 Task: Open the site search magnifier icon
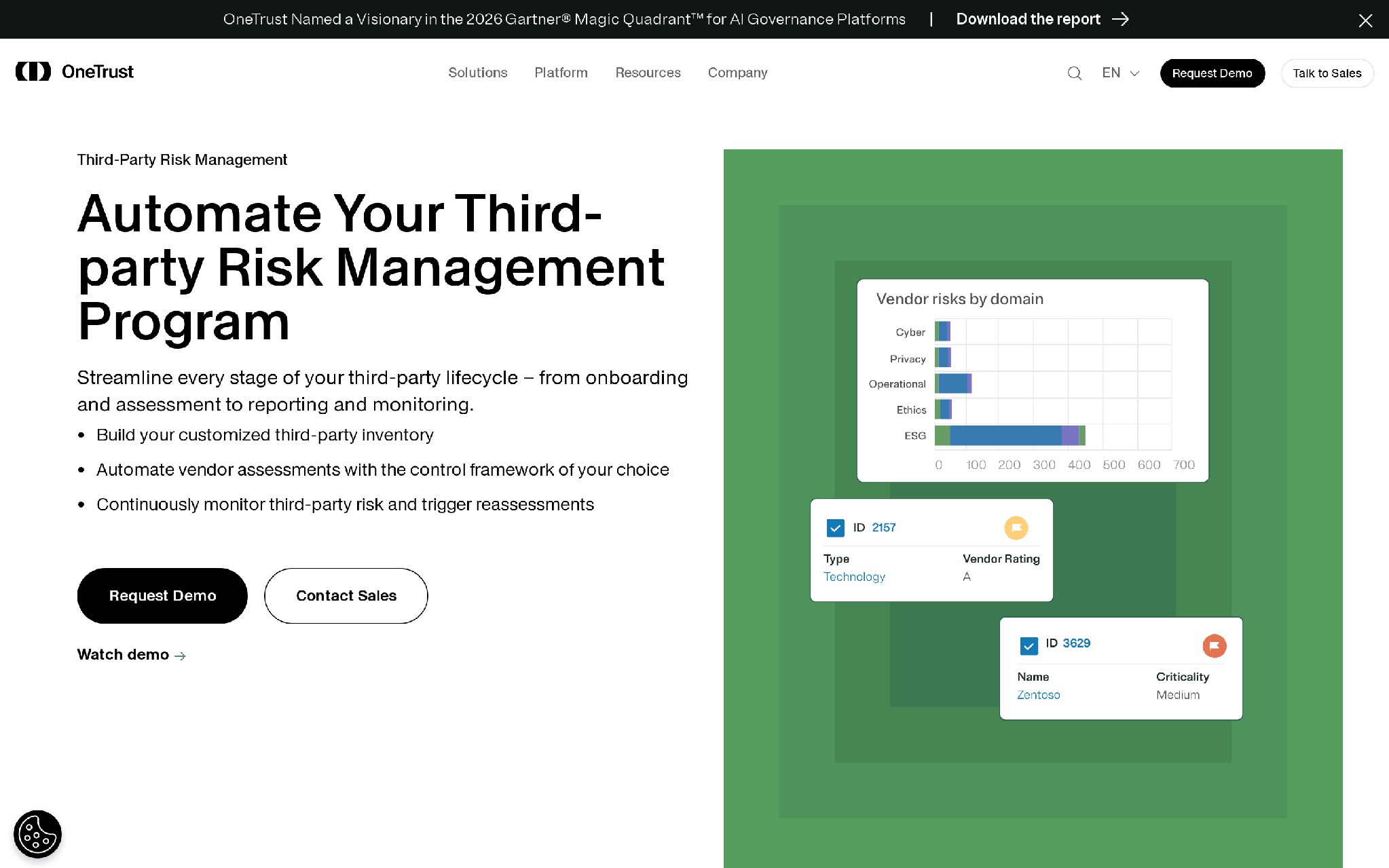[x=1074, y=73]
